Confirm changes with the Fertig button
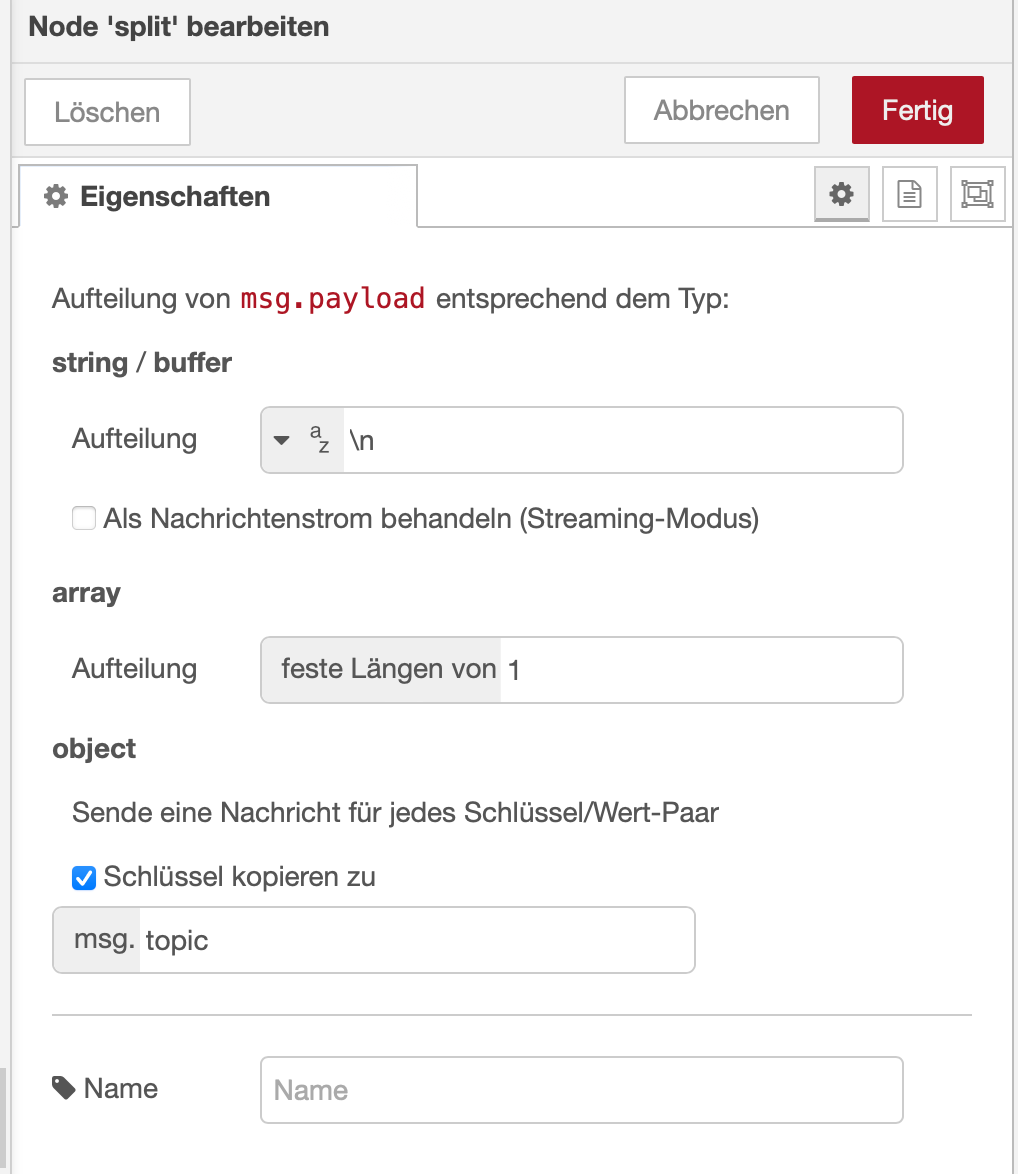The image size is (1018, 1174). pyautogui.click(x=917, y=110)
